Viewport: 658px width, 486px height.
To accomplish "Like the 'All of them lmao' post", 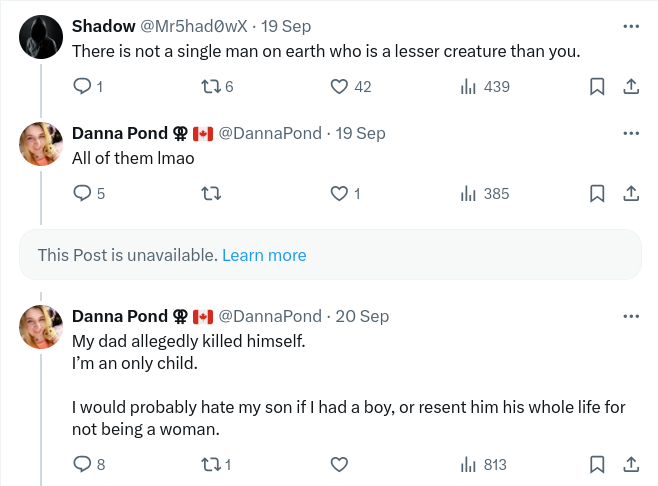I will point(338,194).
